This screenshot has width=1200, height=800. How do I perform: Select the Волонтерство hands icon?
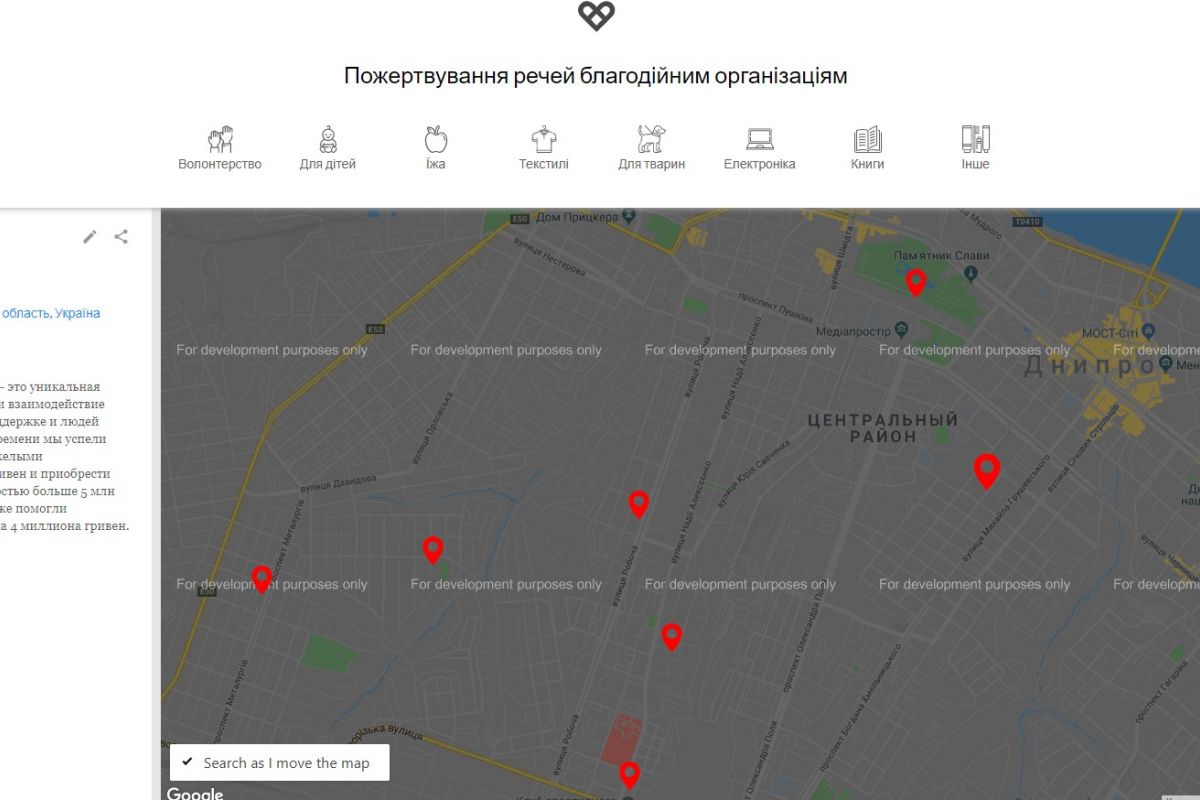[220, 139]
